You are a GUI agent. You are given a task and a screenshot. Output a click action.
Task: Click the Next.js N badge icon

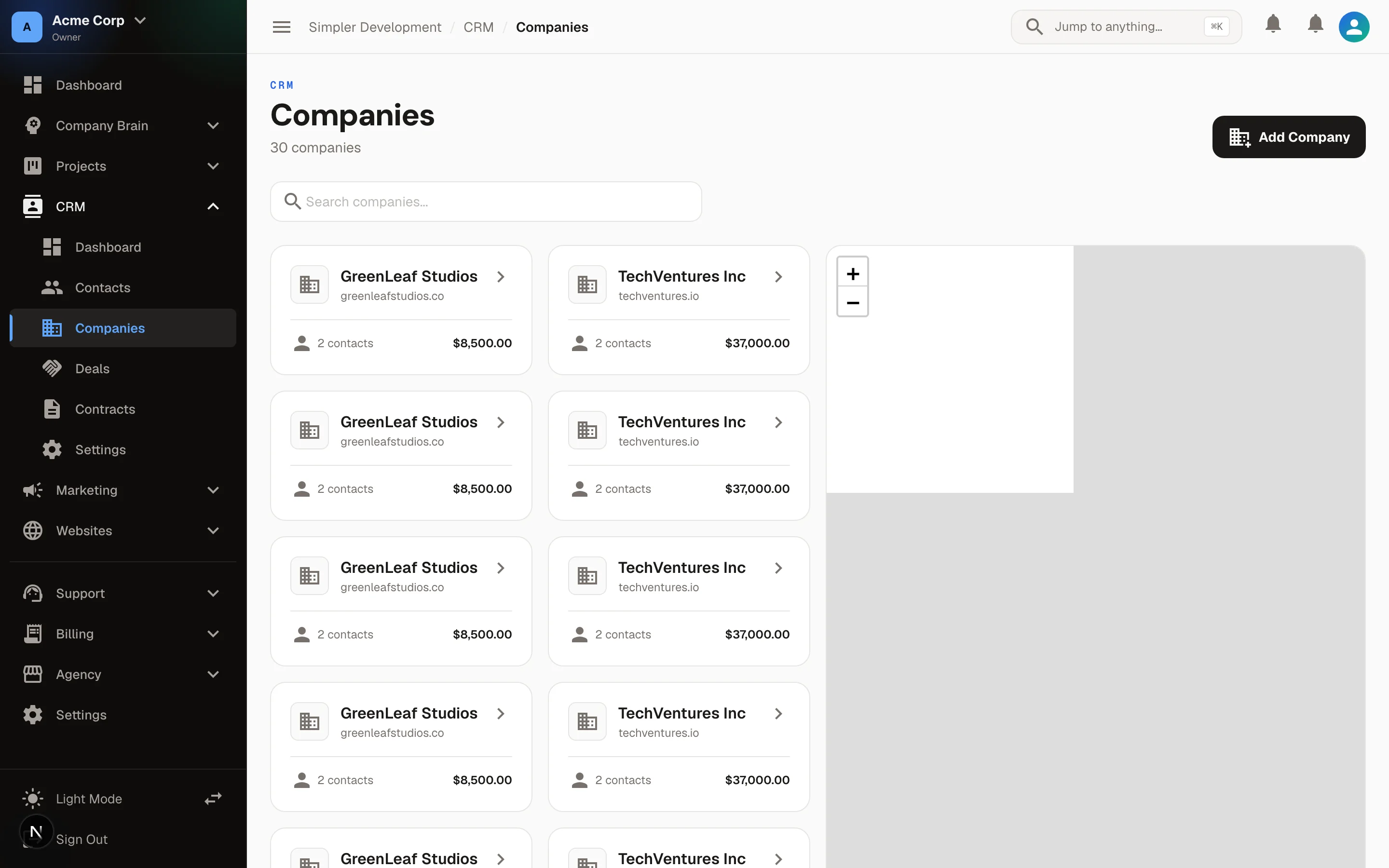[x=36, y=831]
